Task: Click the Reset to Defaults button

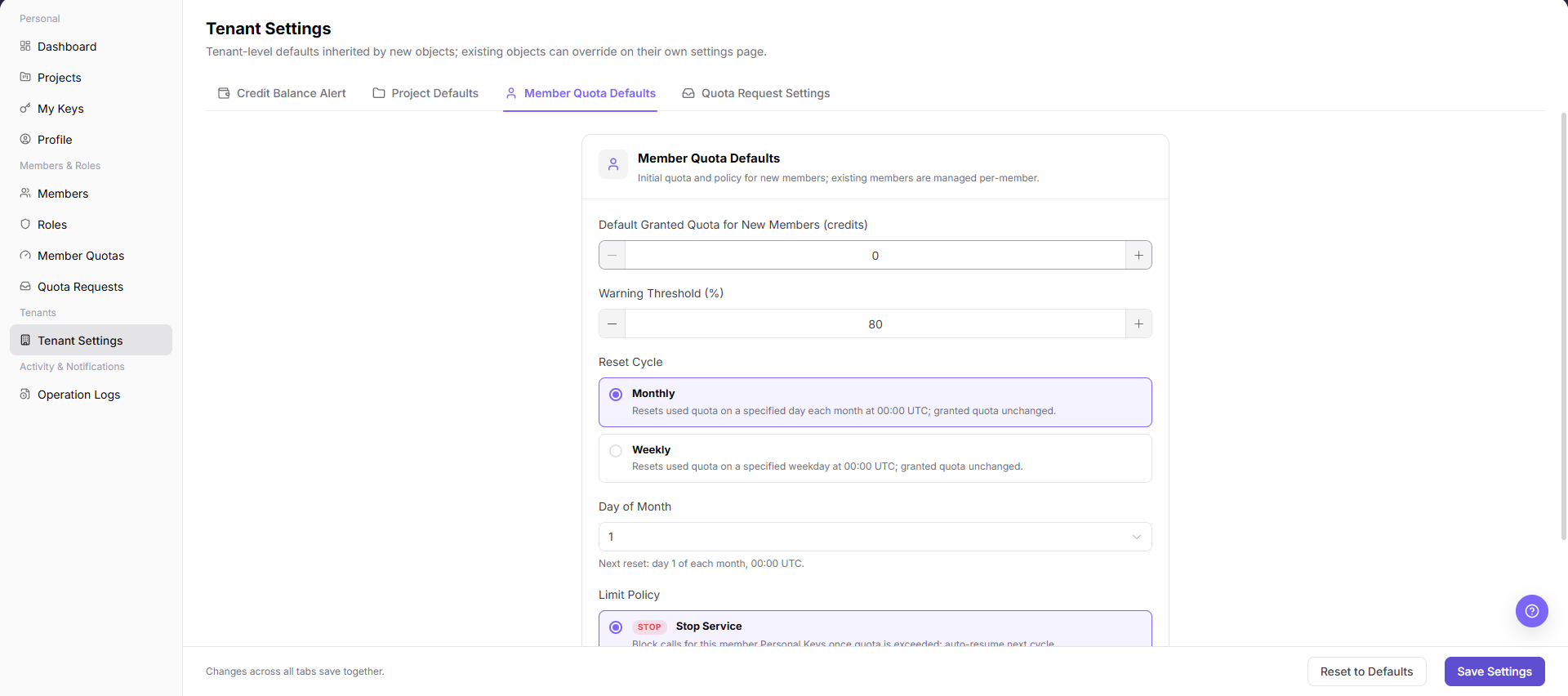Action: point(1366,671)
